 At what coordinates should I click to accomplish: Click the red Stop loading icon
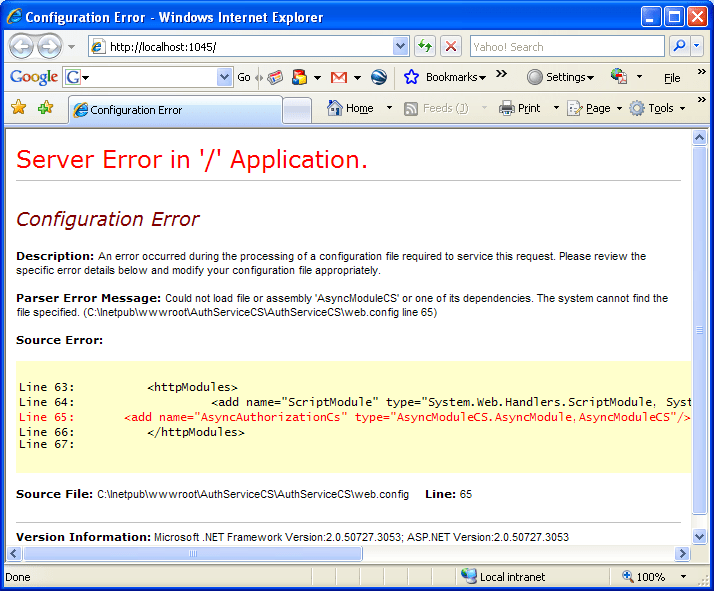pos(451,46)
